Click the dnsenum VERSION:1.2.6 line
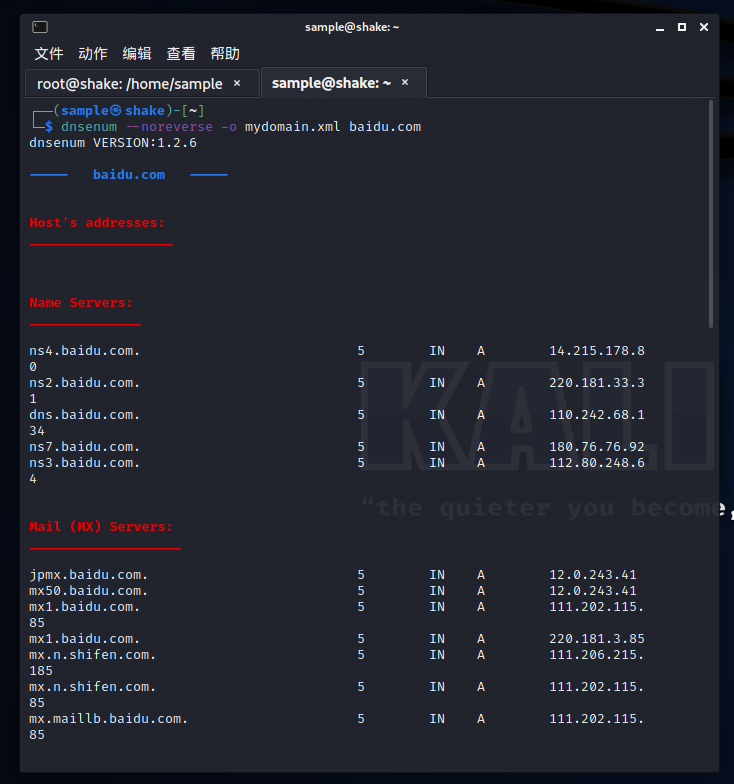Viewport: 734px width, 784px height. [x=113, y=143]
